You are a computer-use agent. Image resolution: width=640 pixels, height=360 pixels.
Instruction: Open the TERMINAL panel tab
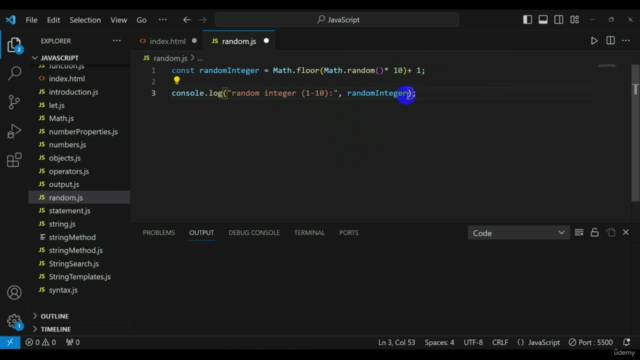coord(309,233)
